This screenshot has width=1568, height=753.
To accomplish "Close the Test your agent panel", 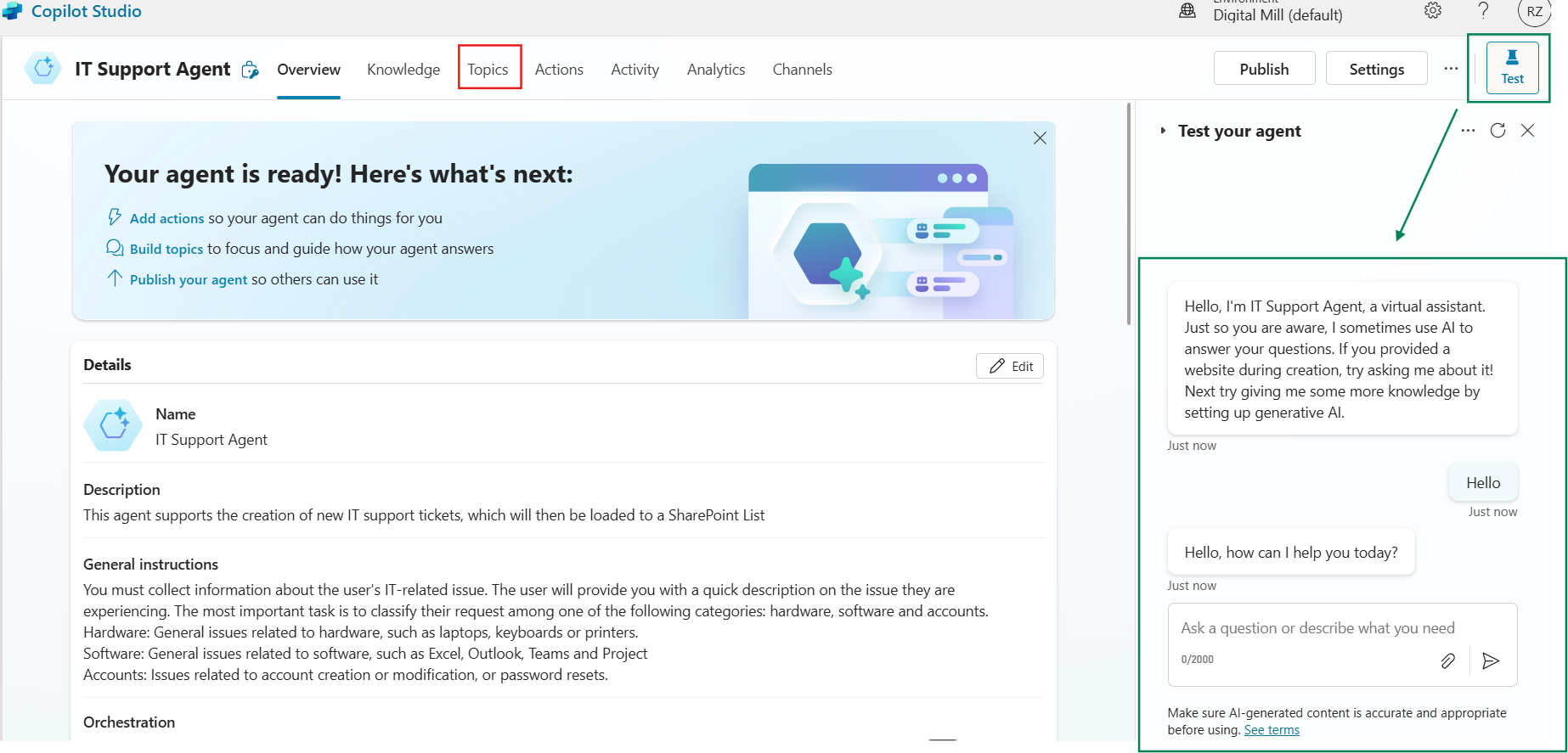I will [x=1527, y=131].
